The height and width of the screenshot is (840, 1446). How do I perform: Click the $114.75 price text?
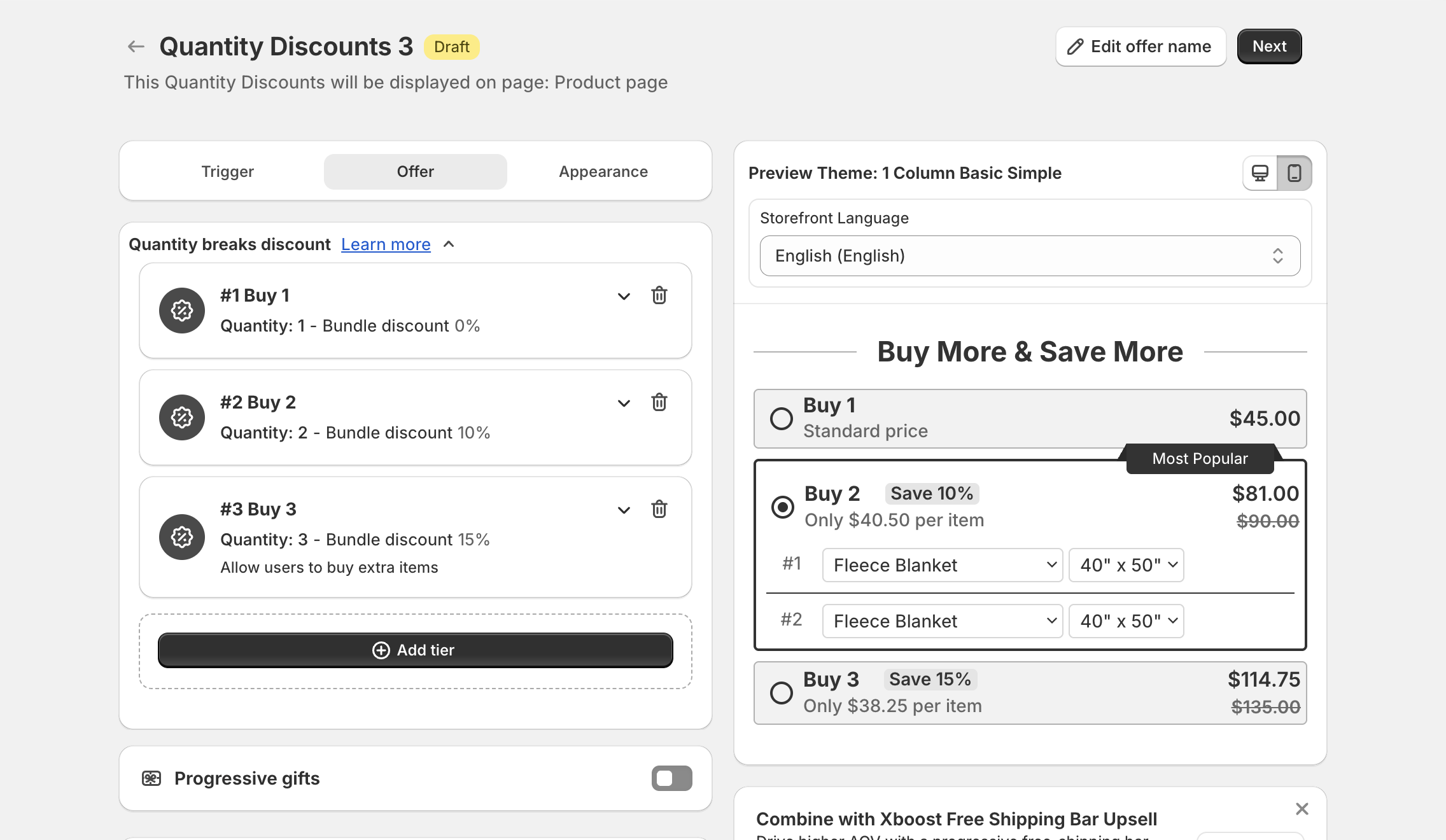click(1264, 680)
